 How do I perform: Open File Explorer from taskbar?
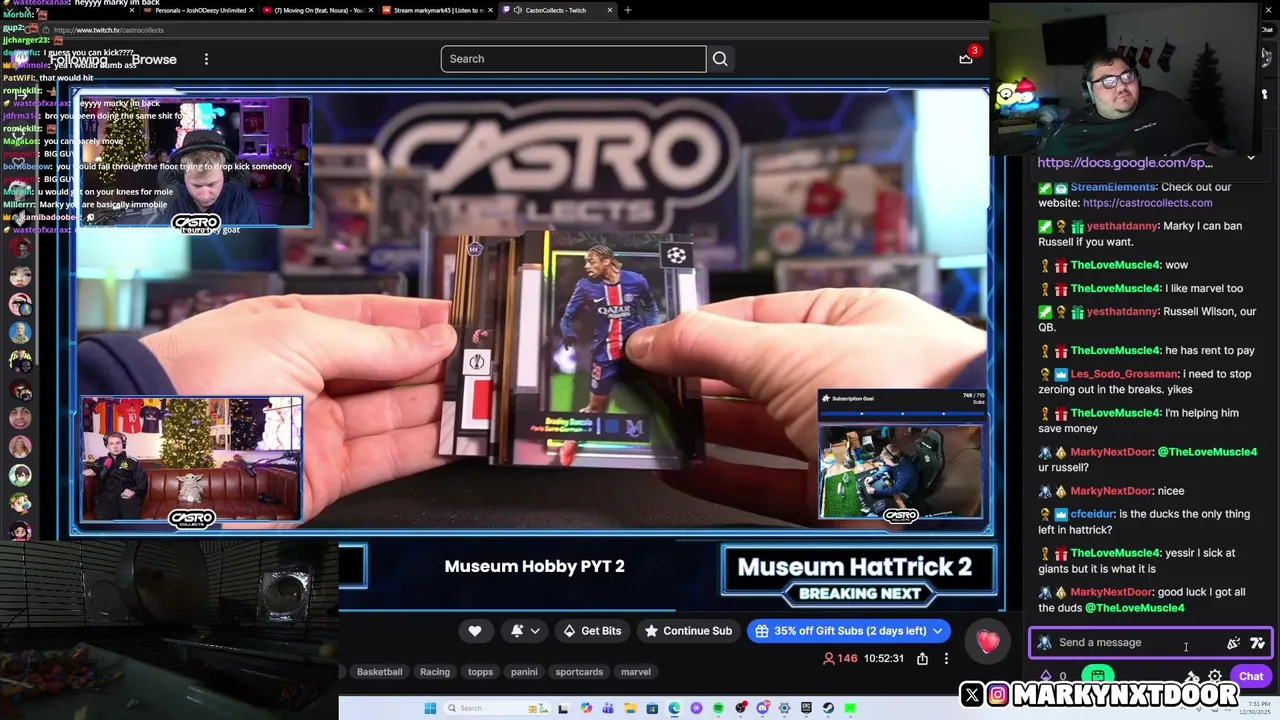click(x=630, y=708)
